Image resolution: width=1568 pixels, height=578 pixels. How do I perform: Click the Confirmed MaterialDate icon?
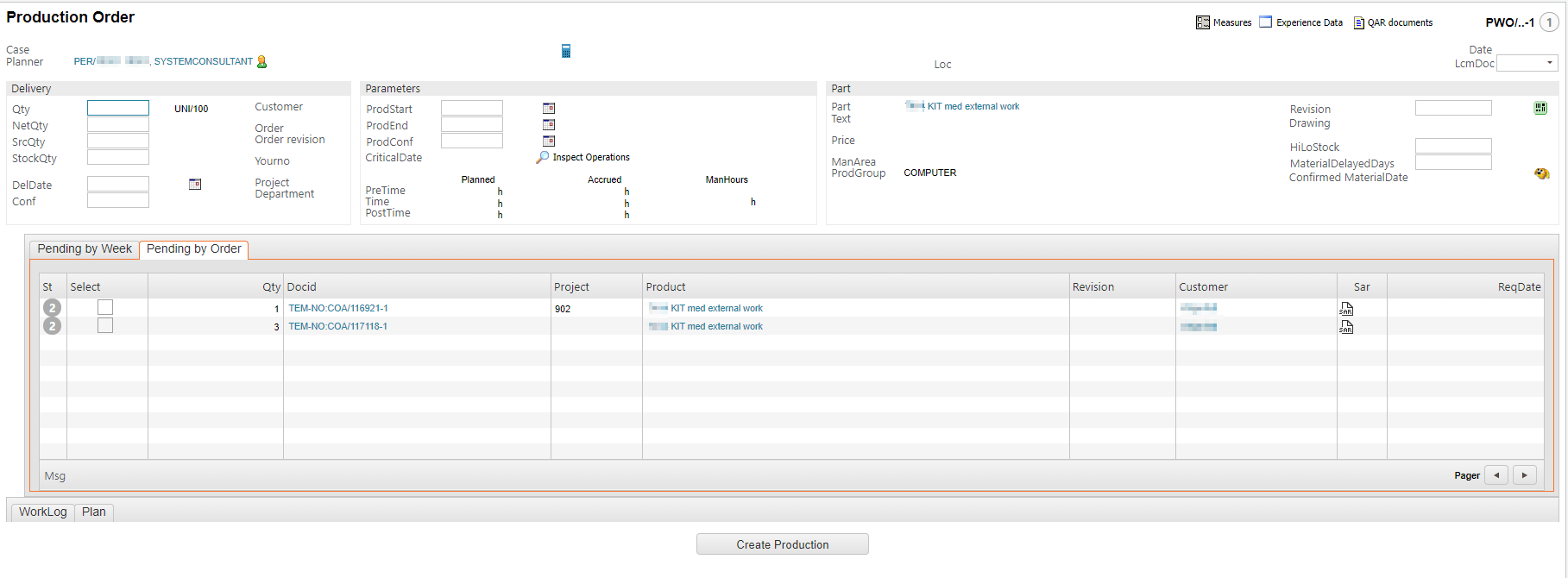pos(1541,174)
